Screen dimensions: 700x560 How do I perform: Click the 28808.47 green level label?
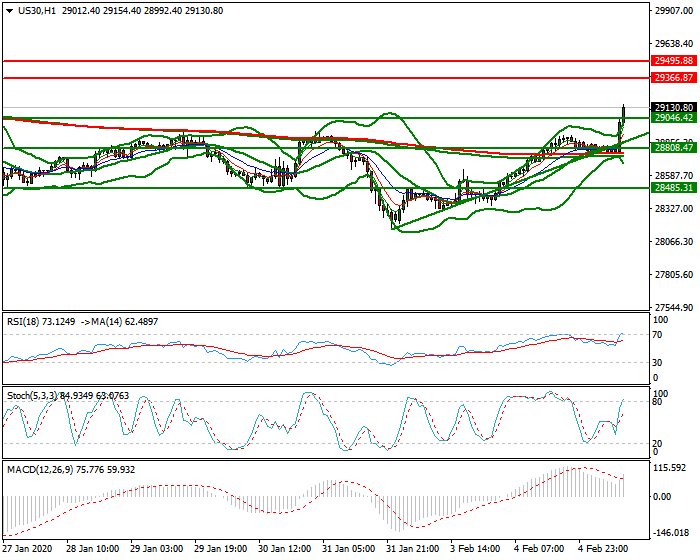(674, 147)
